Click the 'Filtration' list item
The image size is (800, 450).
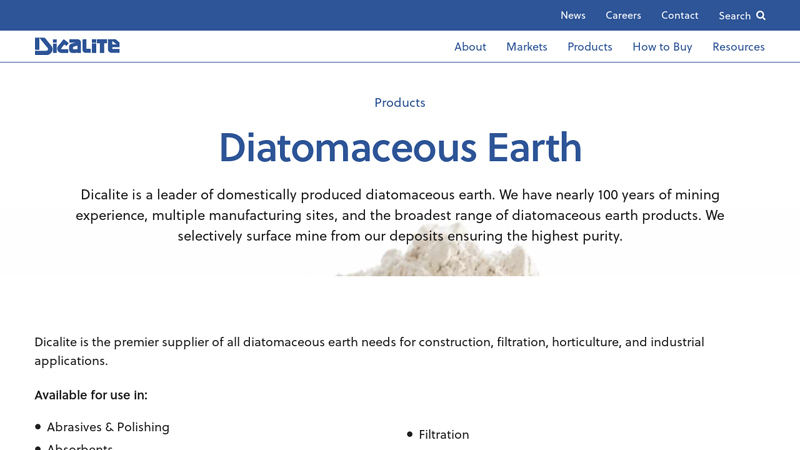[x=443, y=434]
